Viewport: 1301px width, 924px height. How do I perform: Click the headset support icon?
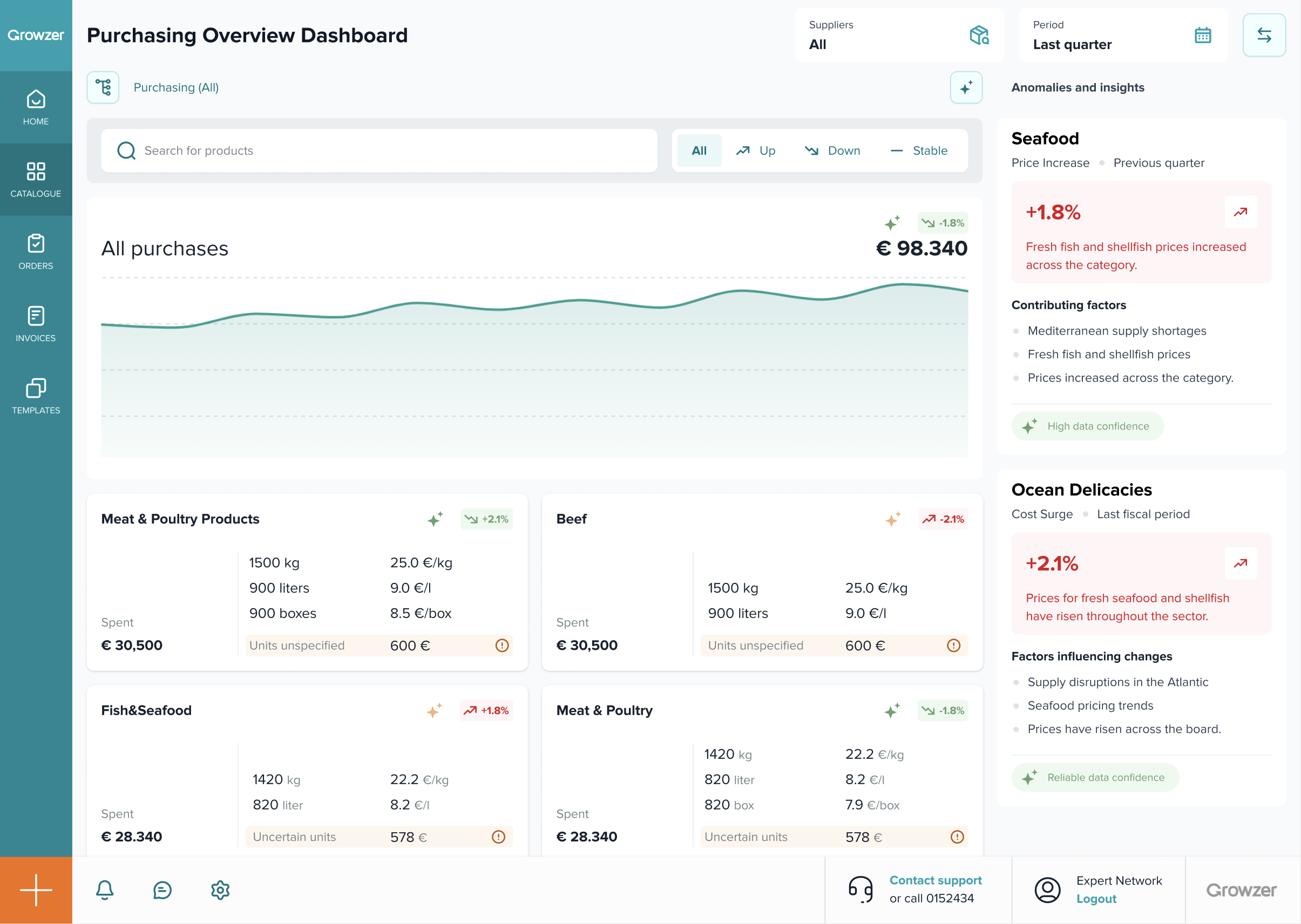pos(860,890)
